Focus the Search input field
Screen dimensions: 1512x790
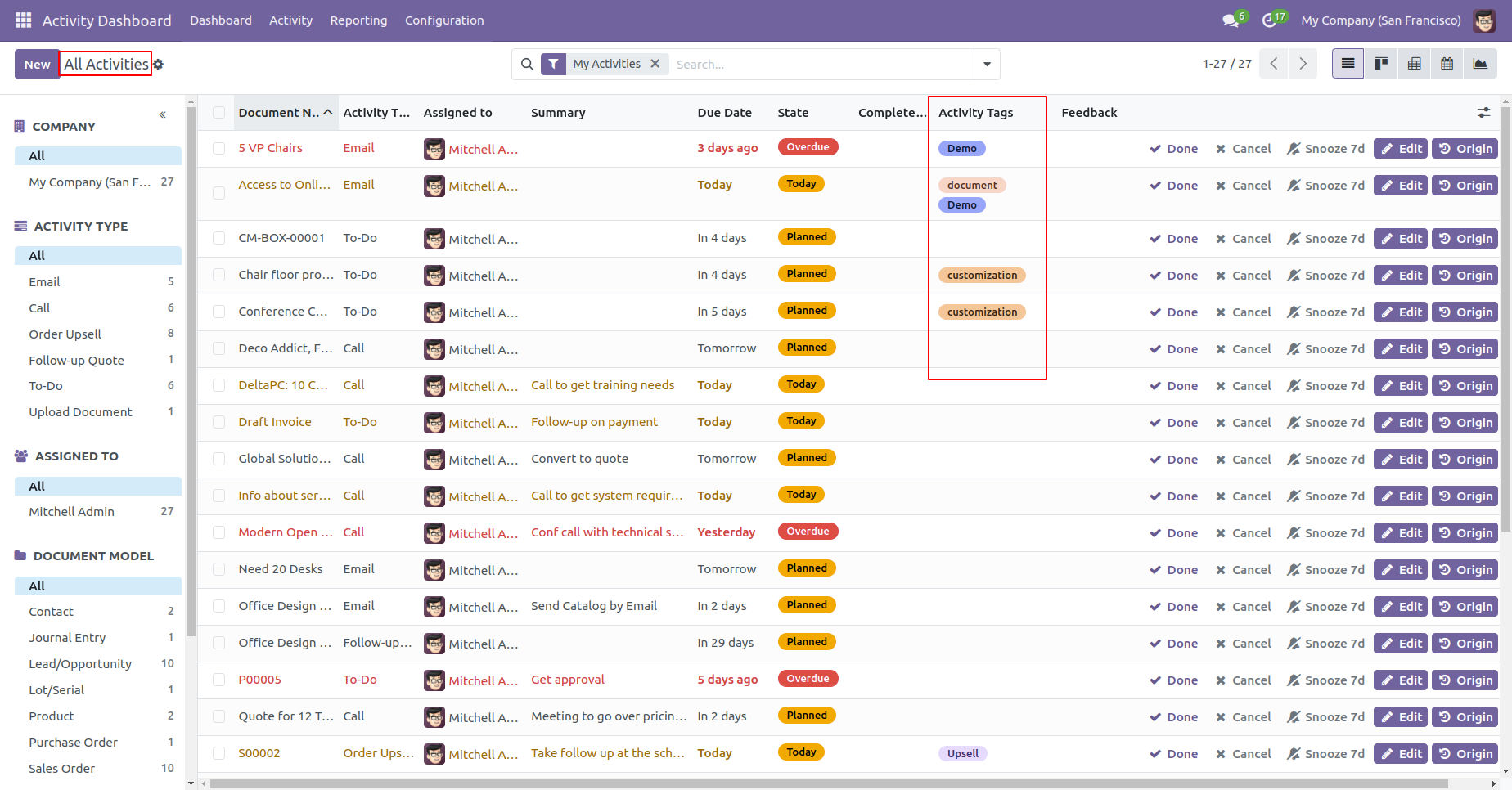(821, 64)
